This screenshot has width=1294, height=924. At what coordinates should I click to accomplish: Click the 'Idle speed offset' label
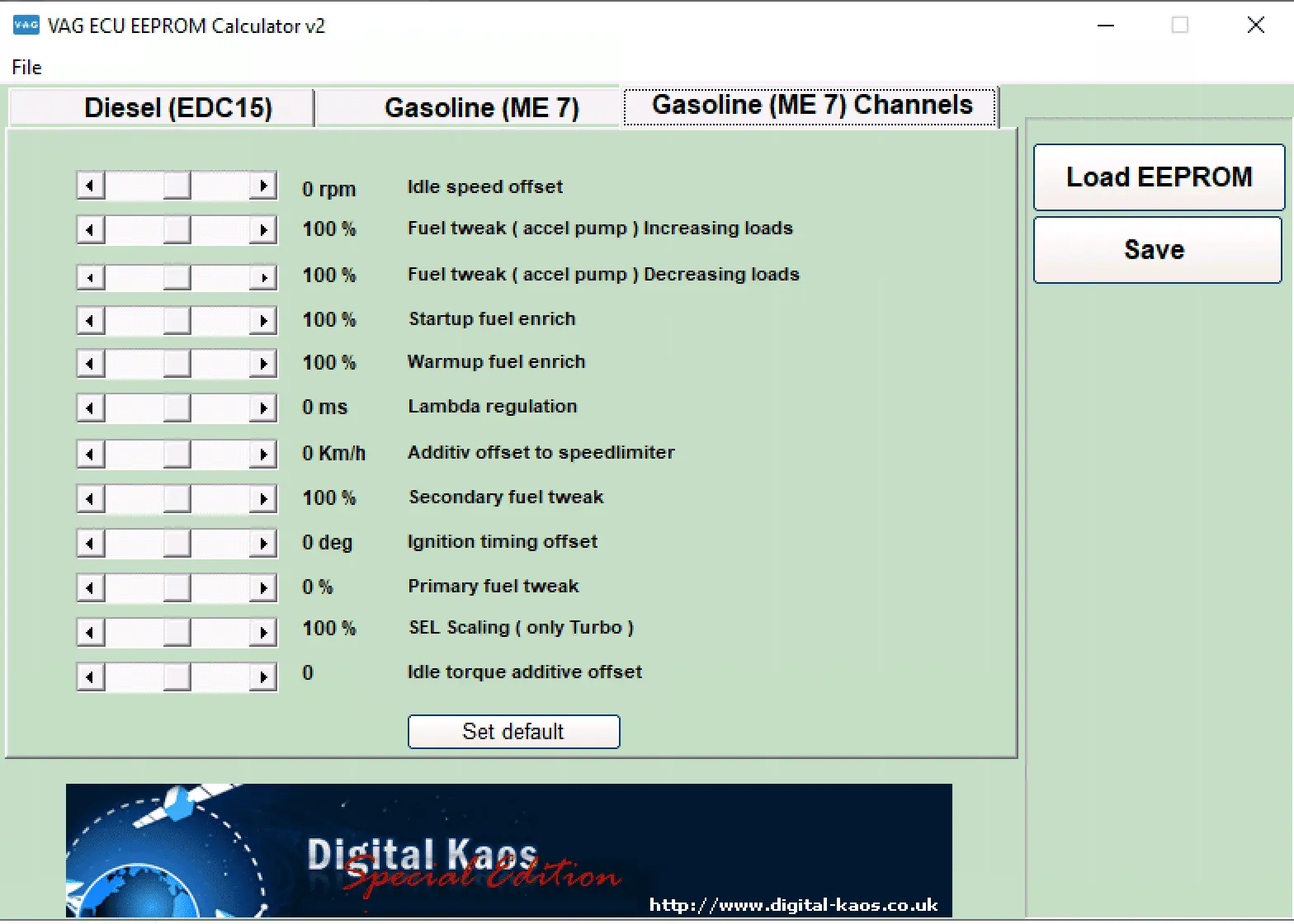(484, 187)
